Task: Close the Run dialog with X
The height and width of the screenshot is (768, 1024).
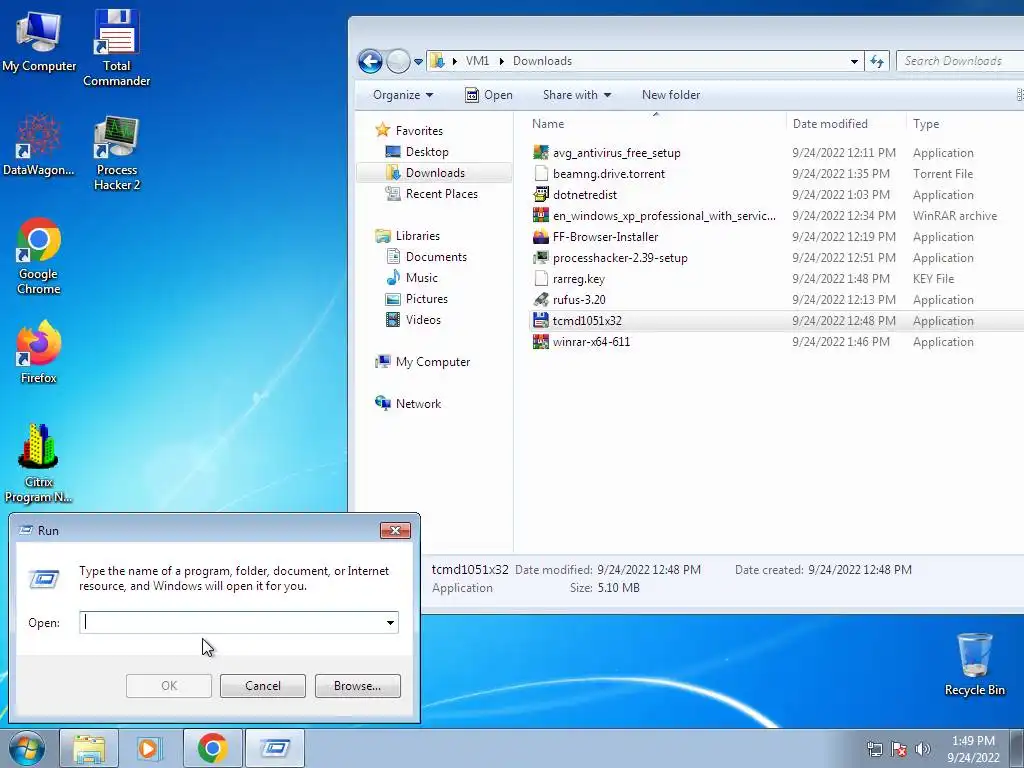Action: 395,530
